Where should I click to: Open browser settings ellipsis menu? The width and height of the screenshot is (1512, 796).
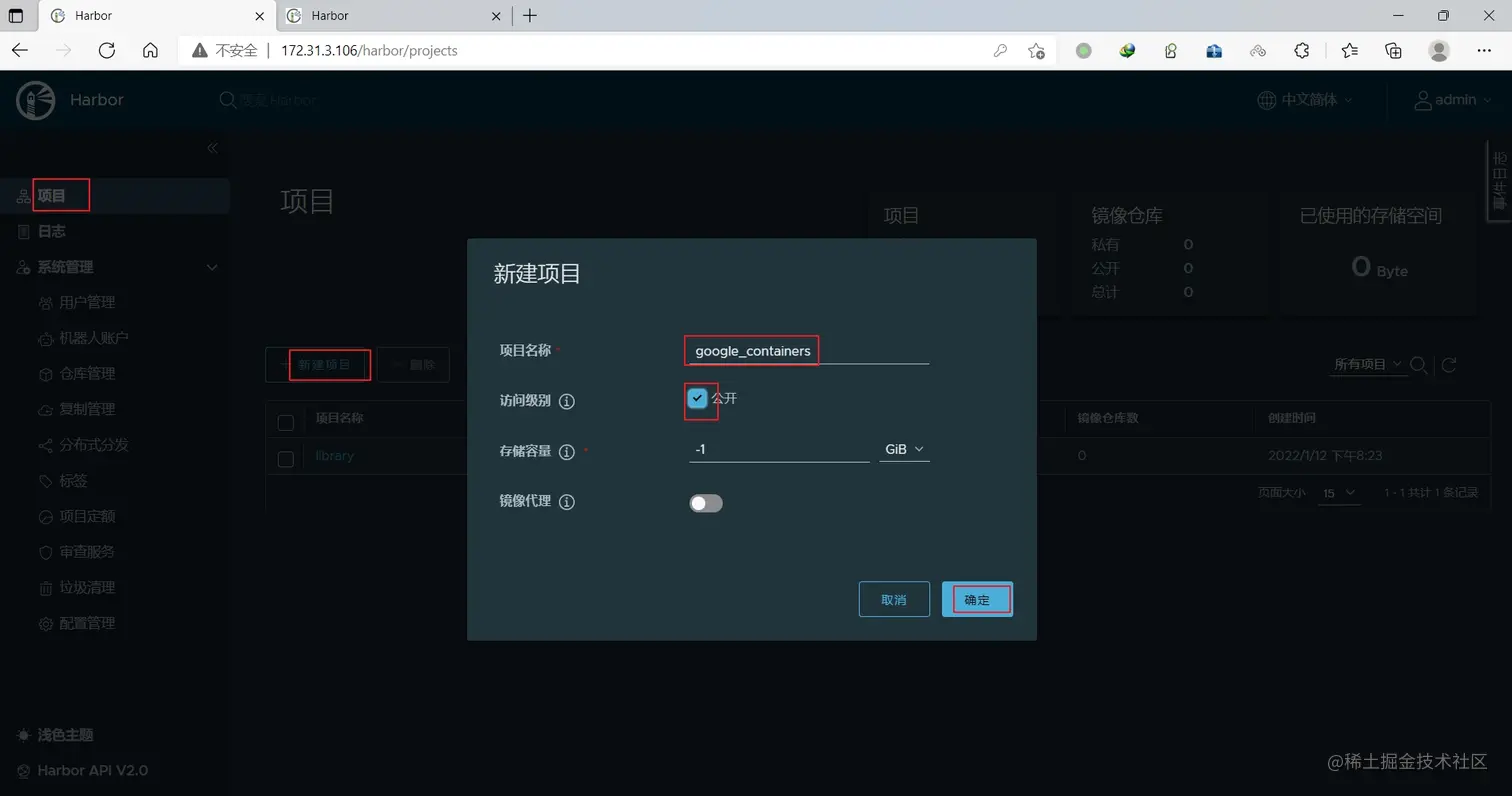point(1484,50)
